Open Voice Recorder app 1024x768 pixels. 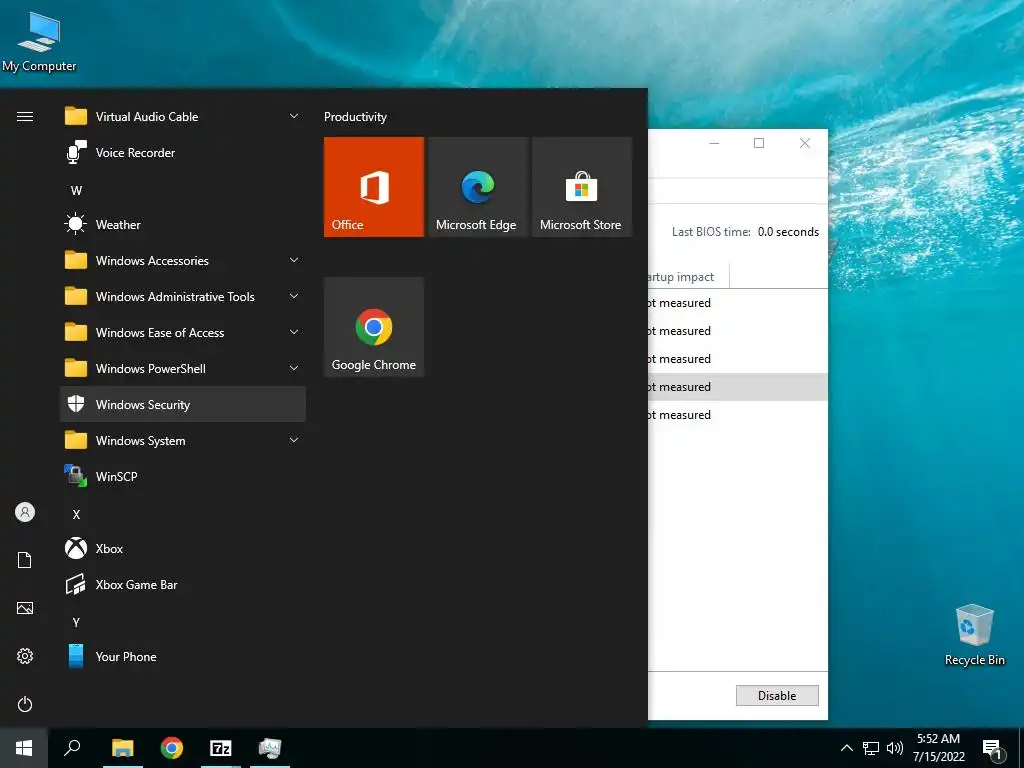[x=183, y=153]
